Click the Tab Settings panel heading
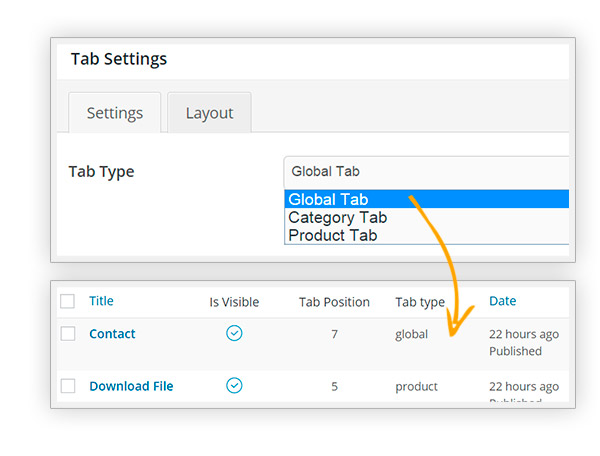Screen dimensions: 600x456 point(119,59)
